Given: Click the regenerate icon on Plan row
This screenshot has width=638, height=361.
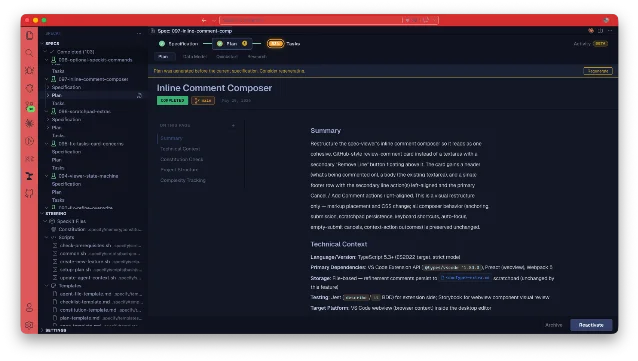Looking at the screenshot, I should coord(139,95).
